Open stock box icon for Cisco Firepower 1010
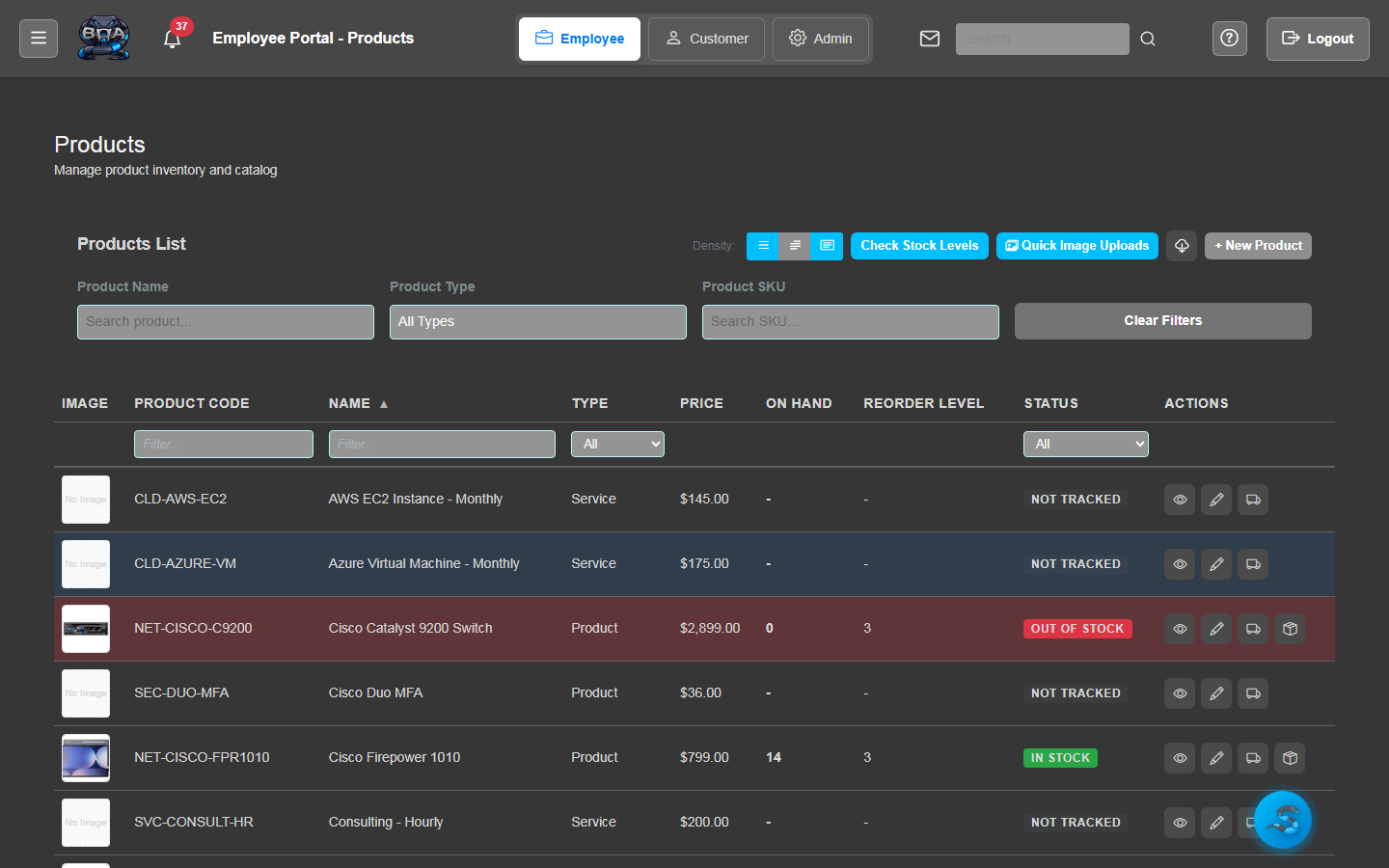This screenshot has height=868, width=1389. pos(1289,758)
